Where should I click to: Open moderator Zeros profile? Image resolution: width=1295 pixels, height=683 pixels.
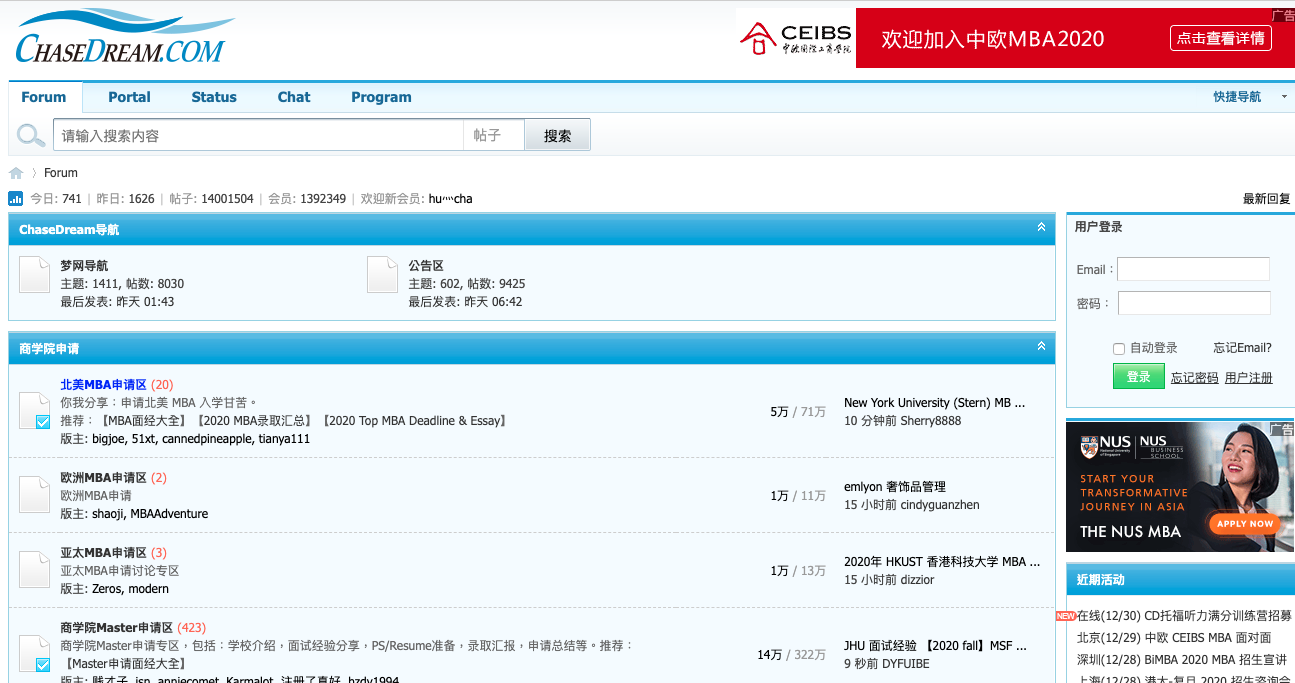click(x=107, y=589)
